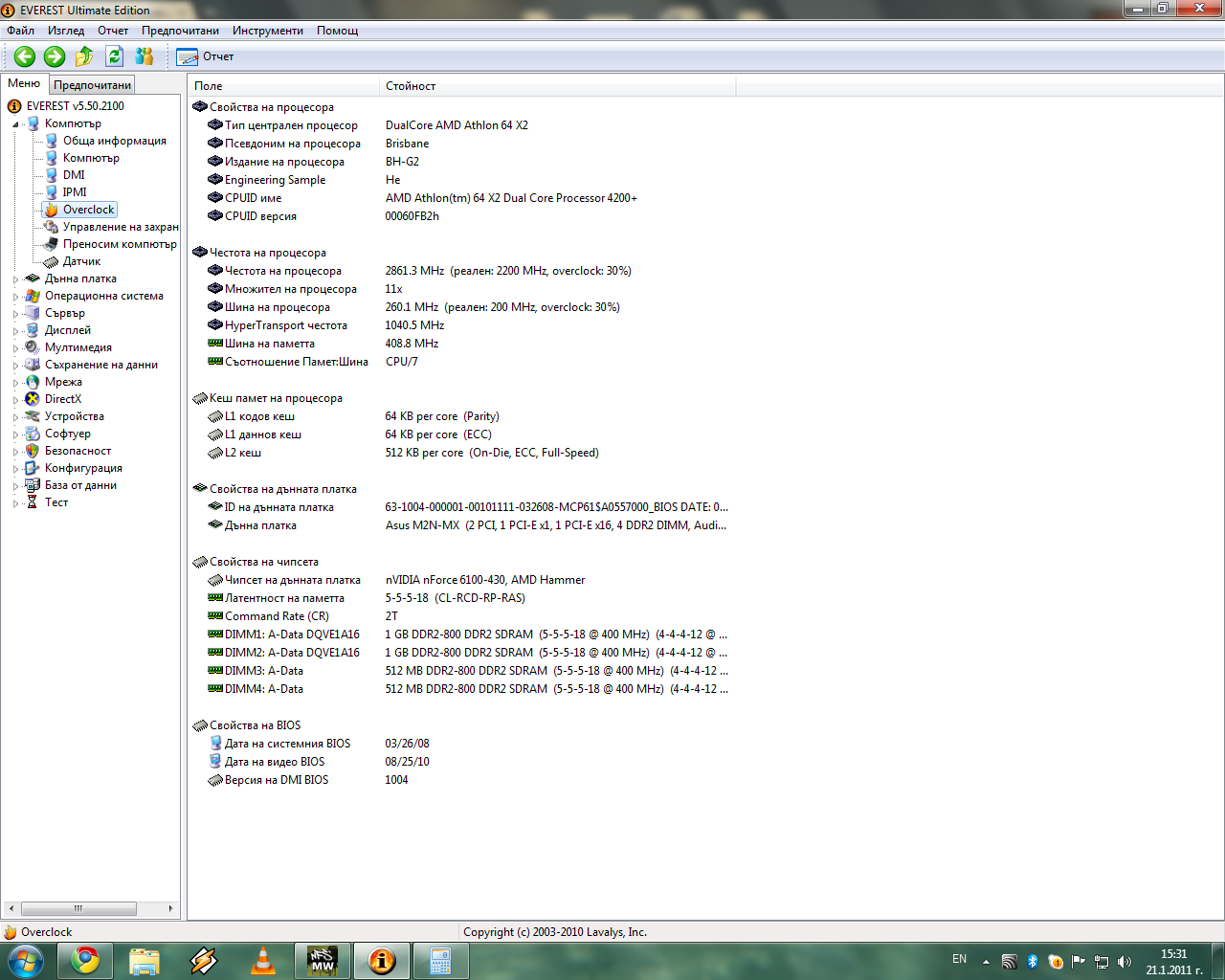Image resolution: width=1225 pixels, height=980 pixels.
Task: Open the Инструменти menu
Action: (267, 31)
